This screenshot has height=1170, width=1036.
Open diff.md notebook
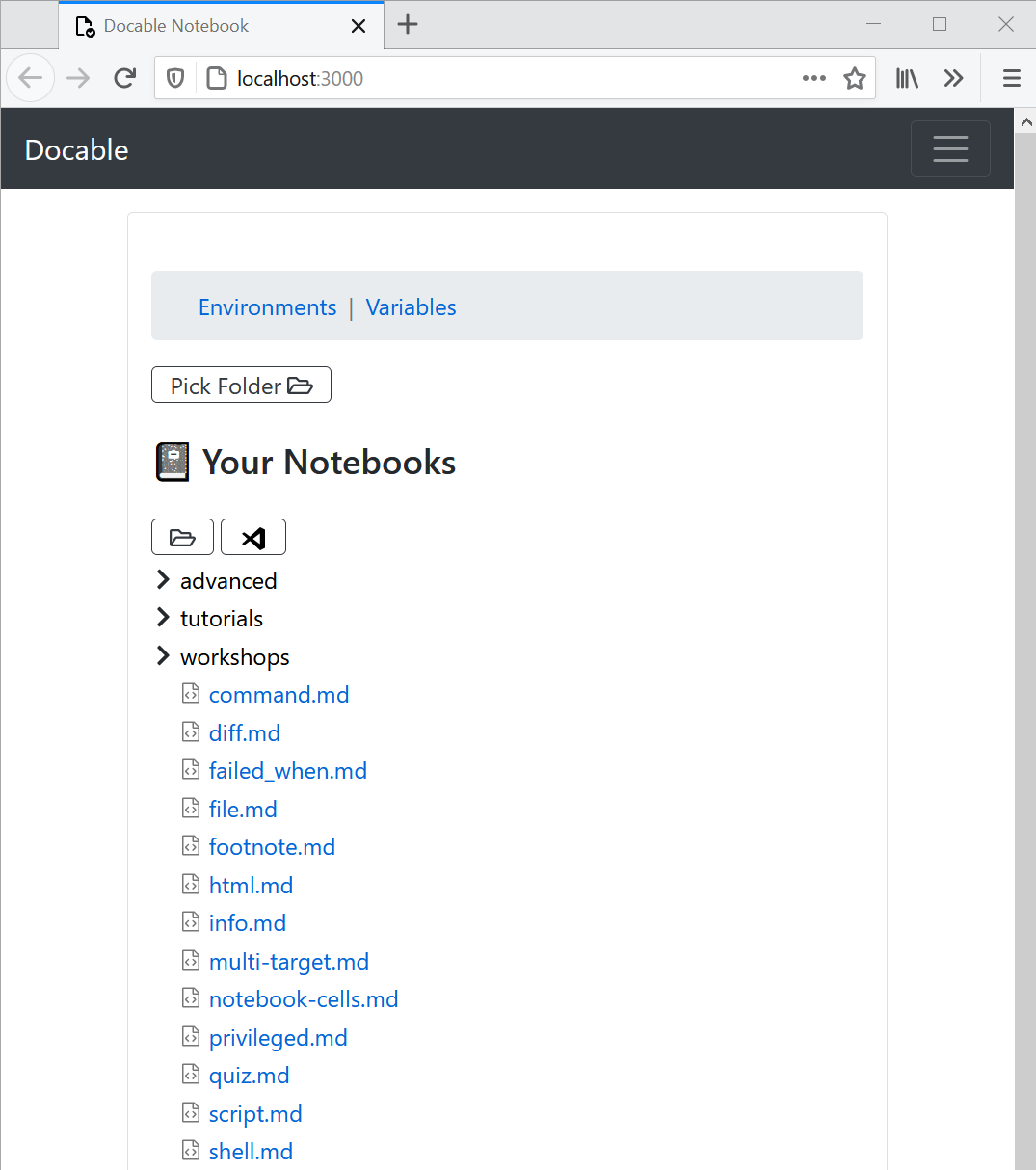pyautogui.click(x=245, y=732)
